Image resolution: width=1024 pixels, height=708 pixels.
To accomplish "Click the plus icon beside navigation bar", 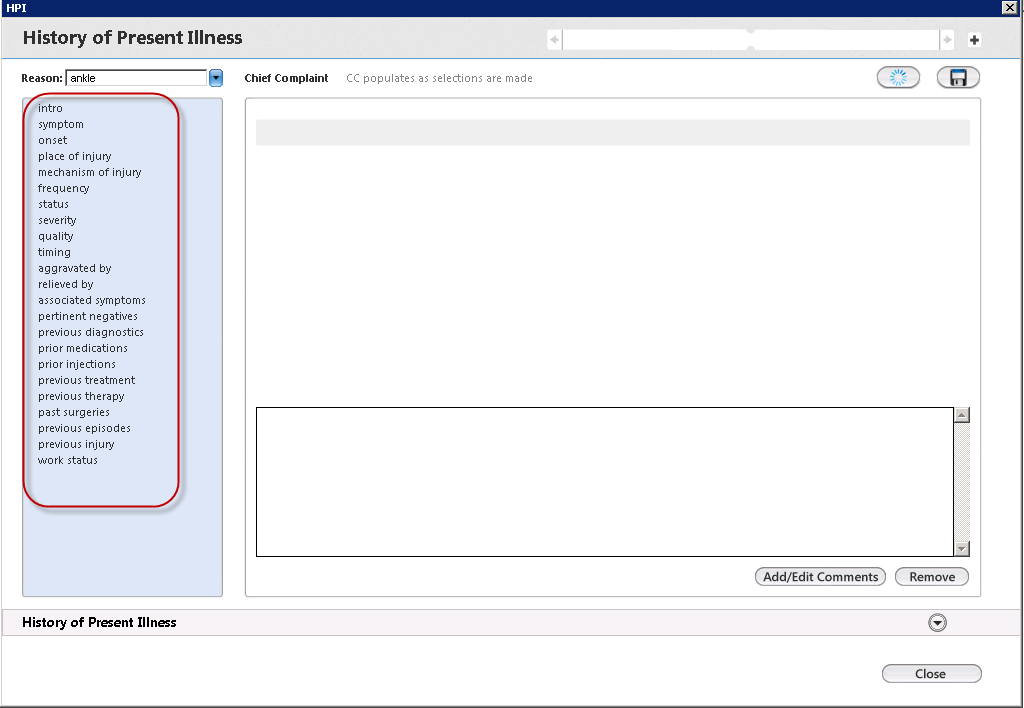I will point(974,40).
